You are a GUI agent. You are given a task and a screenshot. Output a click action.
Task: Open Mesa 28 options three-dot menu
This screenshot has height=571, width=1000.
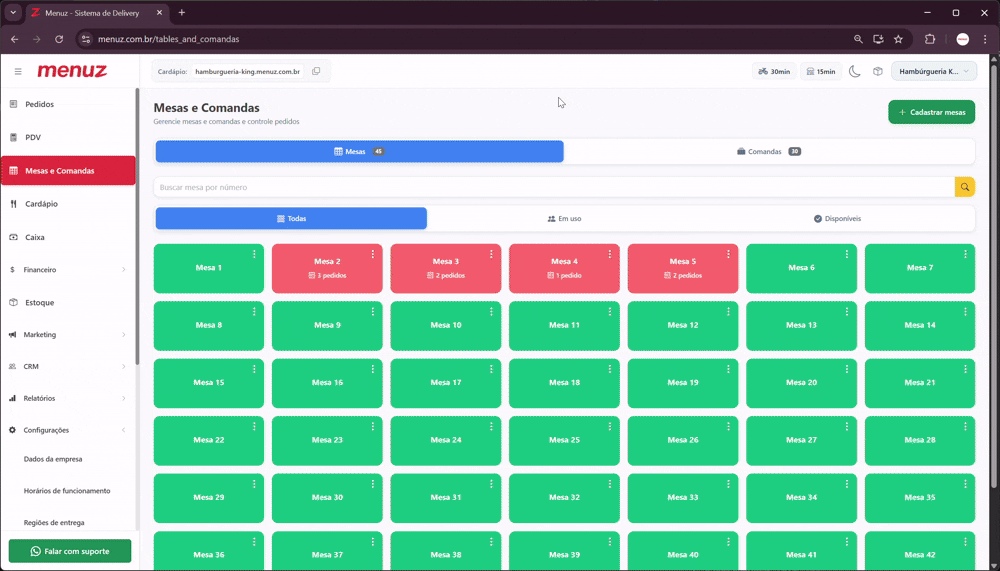click(x=966, y=426)
